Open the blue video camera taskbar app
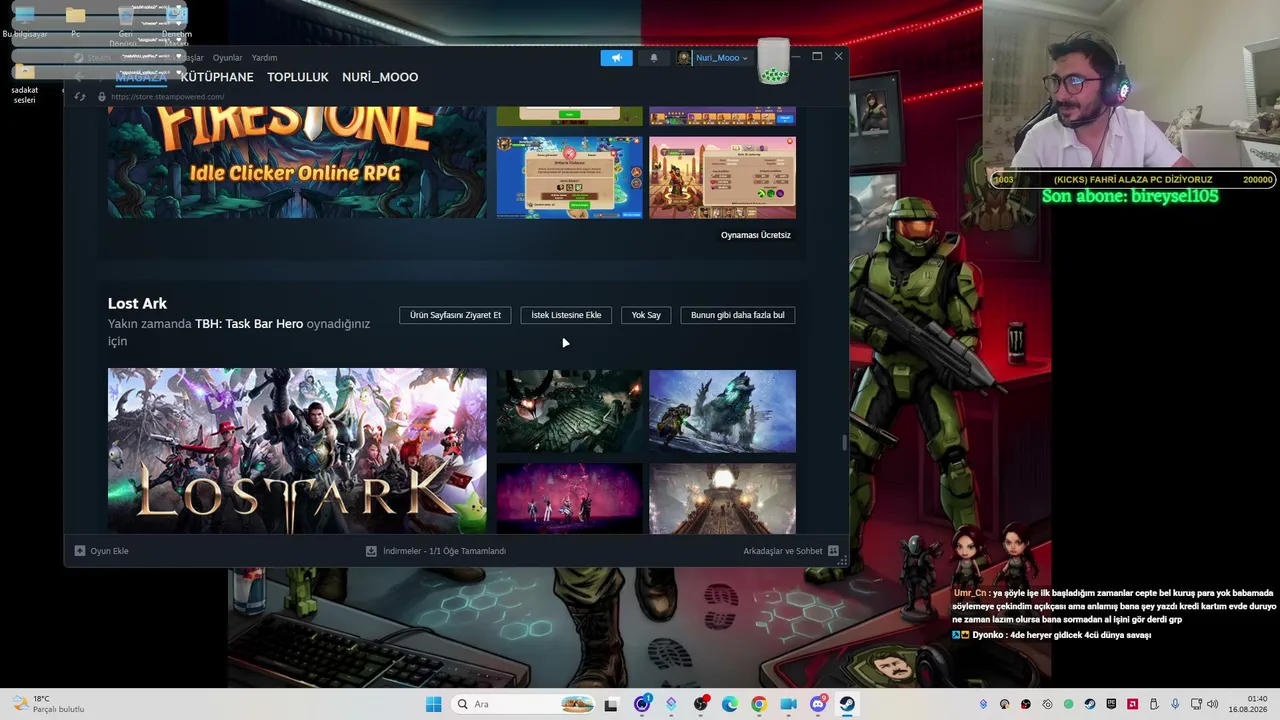 788,704
